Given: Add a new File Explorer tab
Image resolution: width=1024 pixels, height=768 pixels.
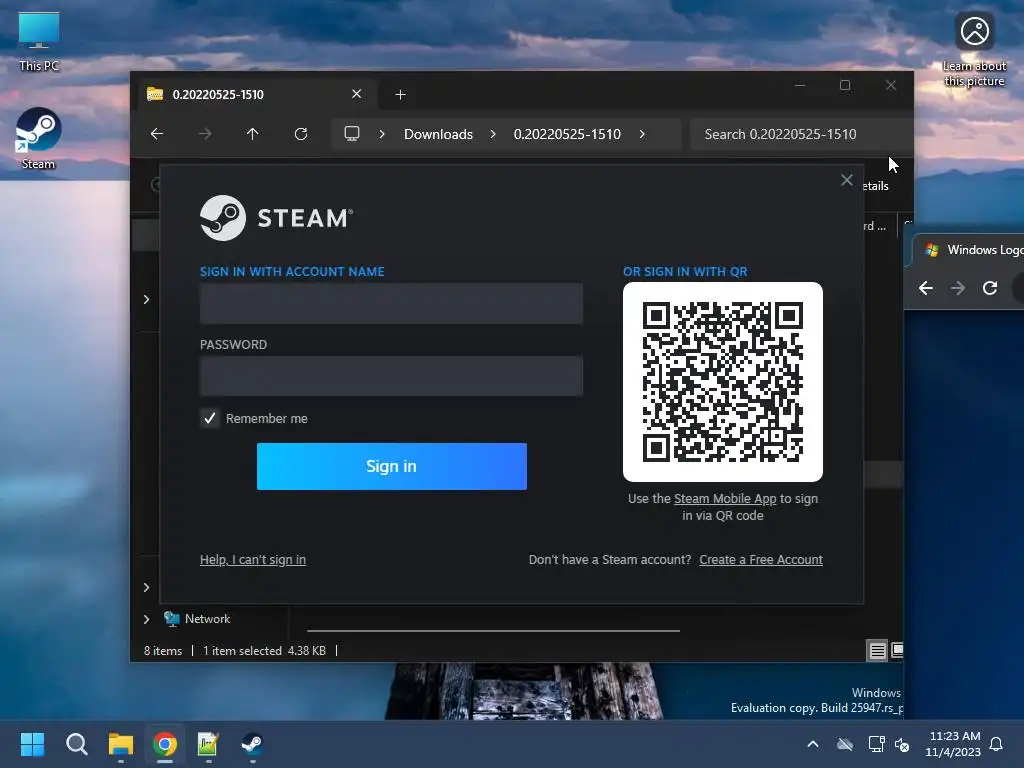Looking at the screenshot, I should [400, 95].
